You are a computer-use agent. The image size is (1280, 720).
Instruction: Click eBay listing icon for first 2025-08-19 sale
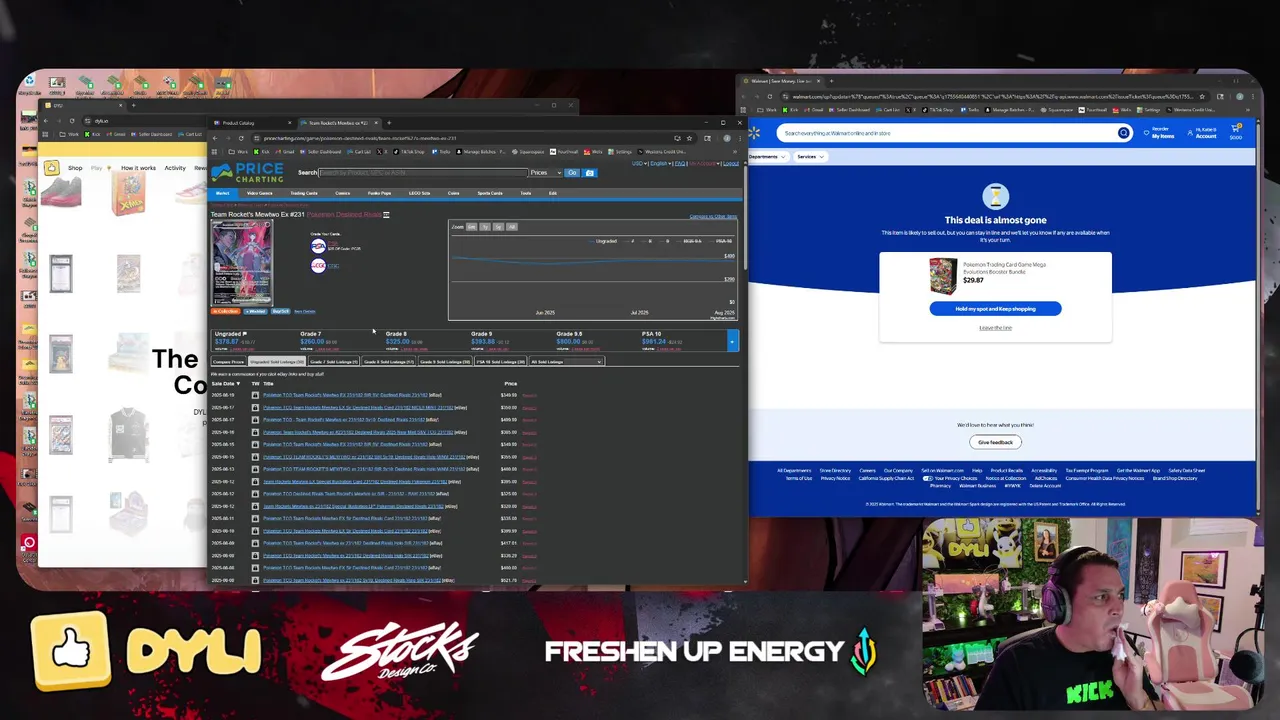[255, 395]
